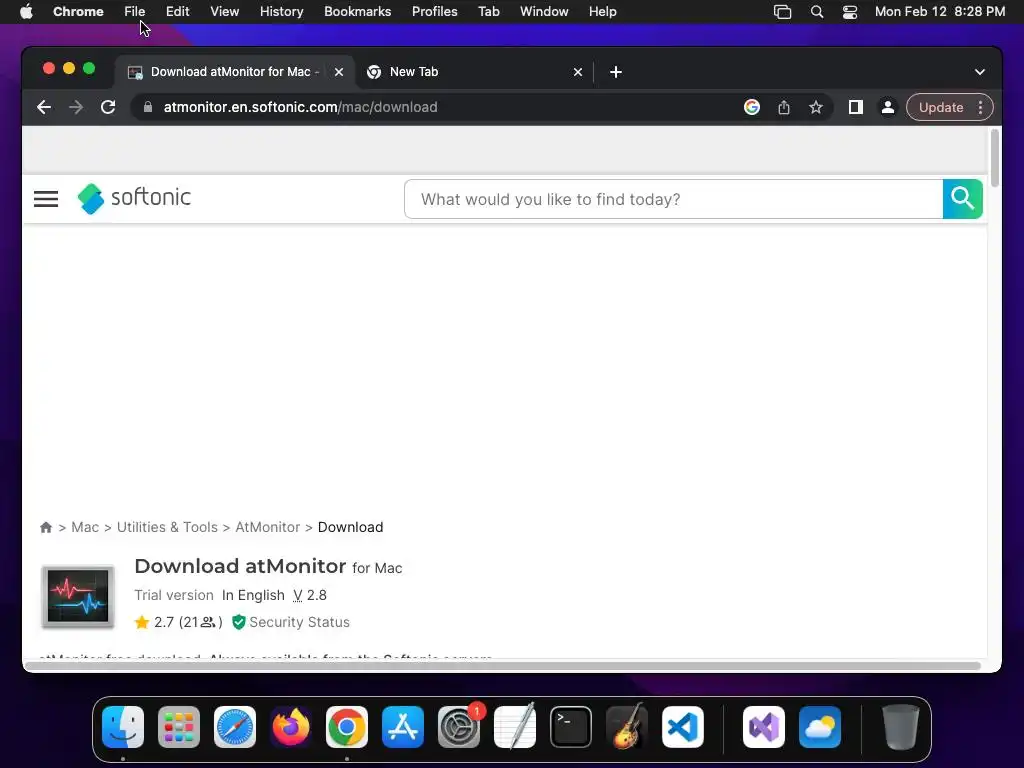1024x768 pixels.
Task: Open Visual Studio Code from the dock
Action: point(683,727)
